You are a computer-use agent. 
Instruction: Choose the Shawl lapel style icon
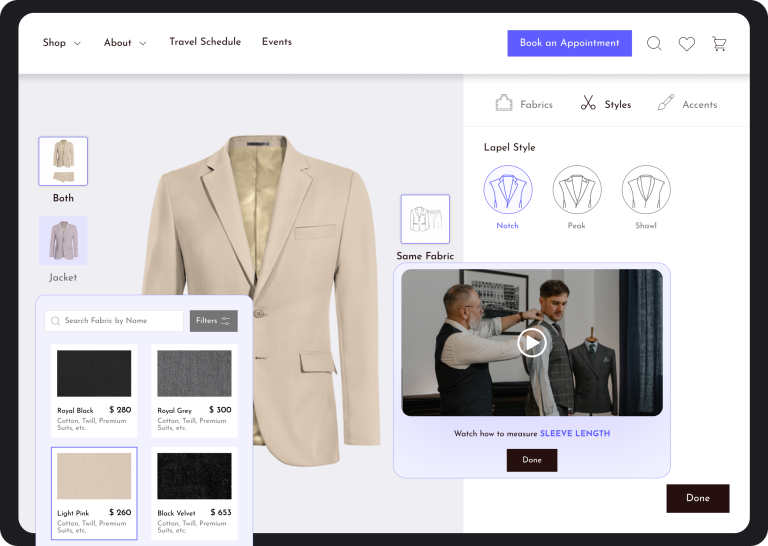pos(646,190)
